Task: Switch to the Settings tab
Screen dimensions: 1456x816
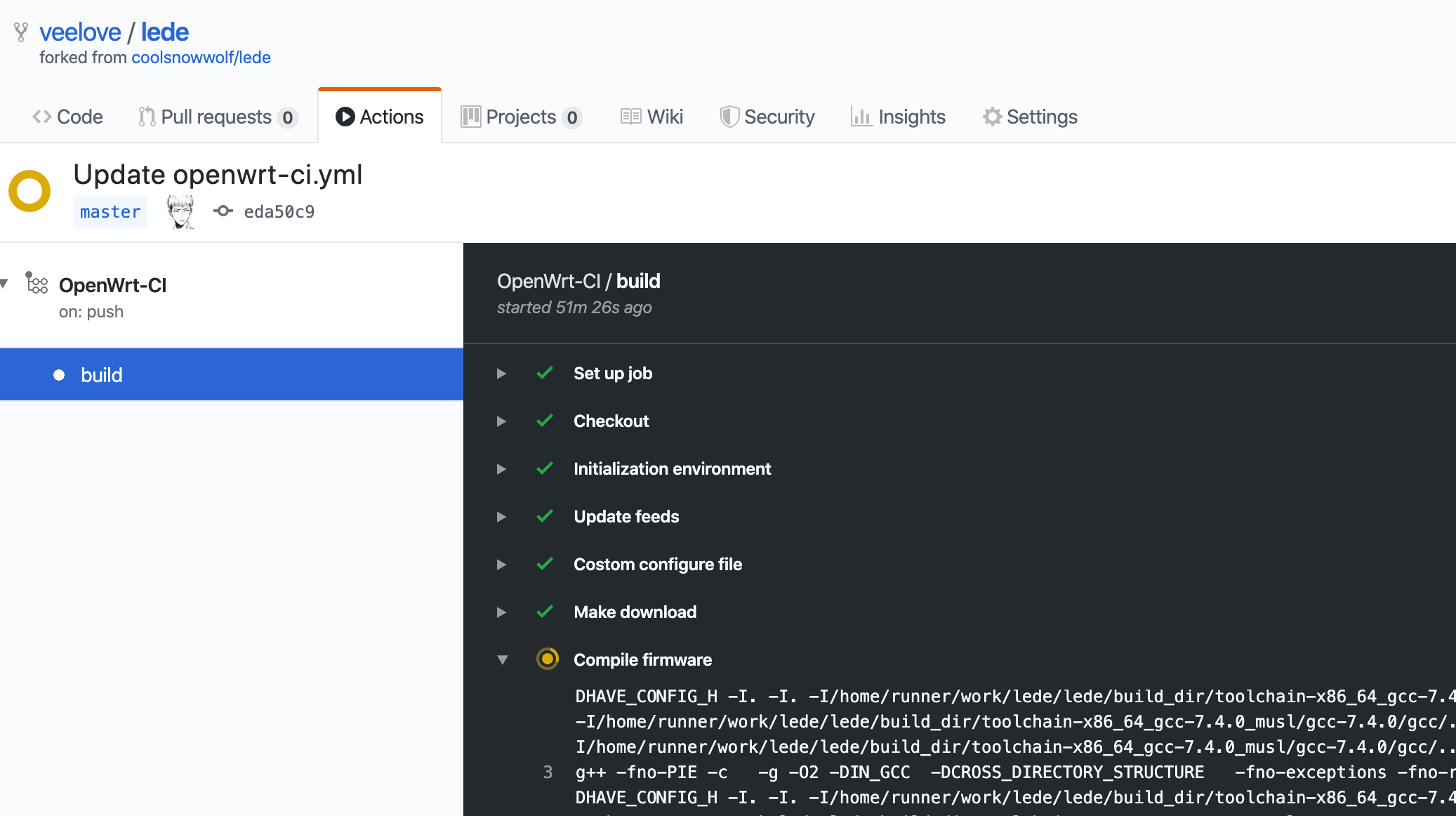Action: point(1042,117)
